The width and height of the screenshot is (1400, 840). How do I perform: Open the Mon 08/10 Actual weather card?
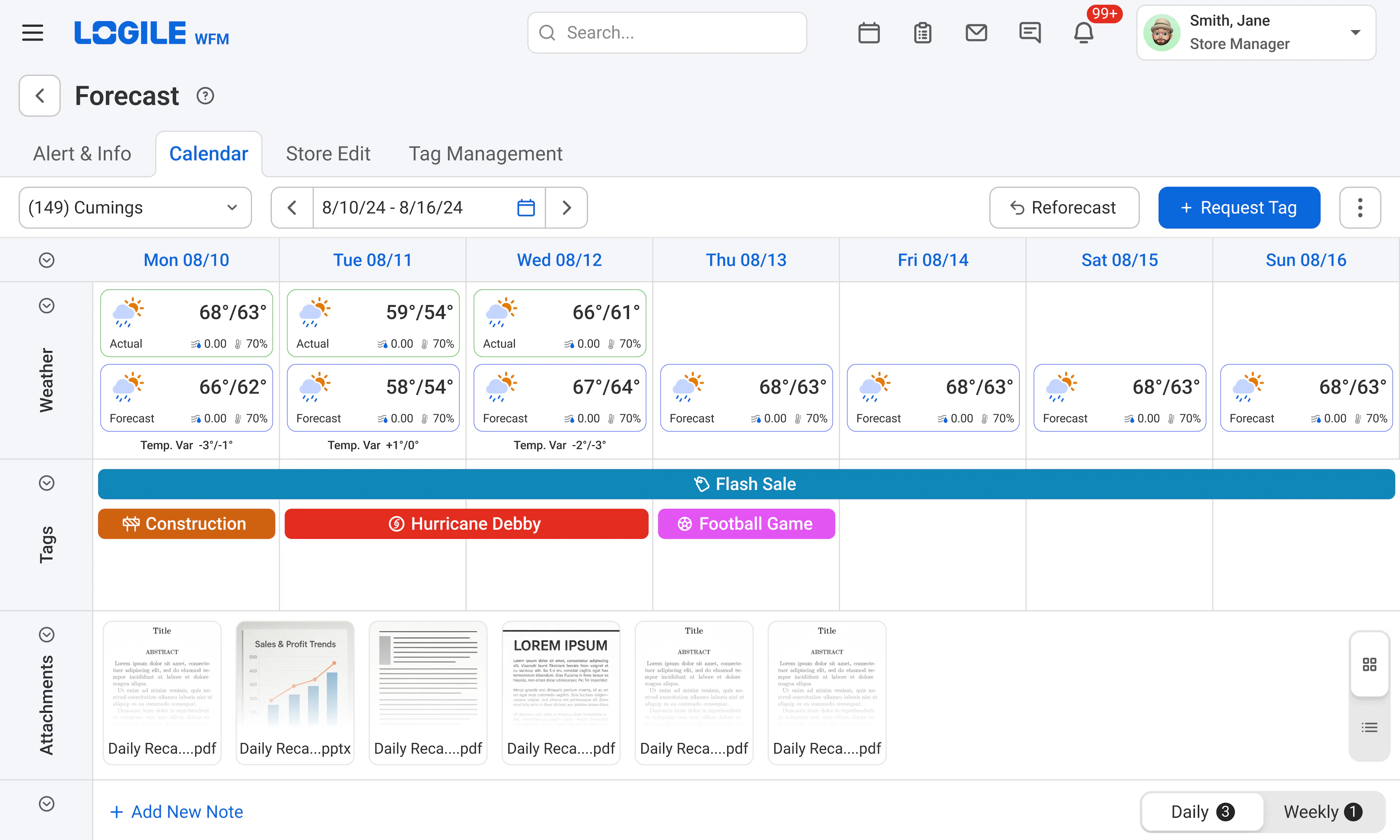coord(186,323)
